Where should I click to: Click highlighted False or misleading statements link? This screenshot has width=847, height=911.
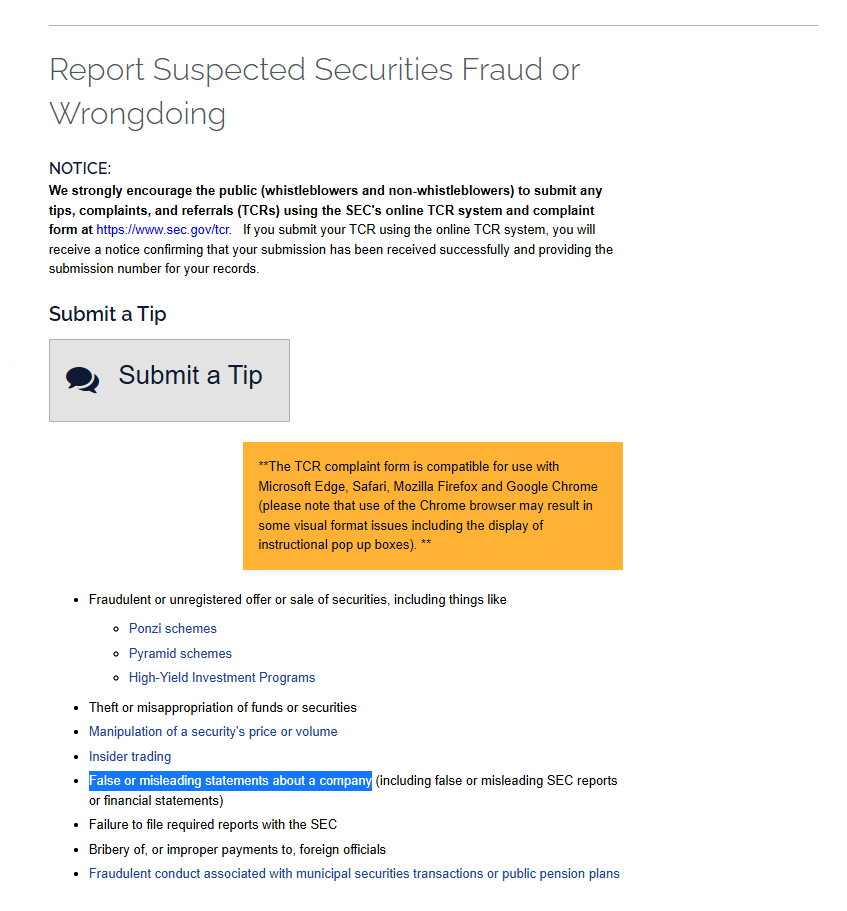[230, 781]
